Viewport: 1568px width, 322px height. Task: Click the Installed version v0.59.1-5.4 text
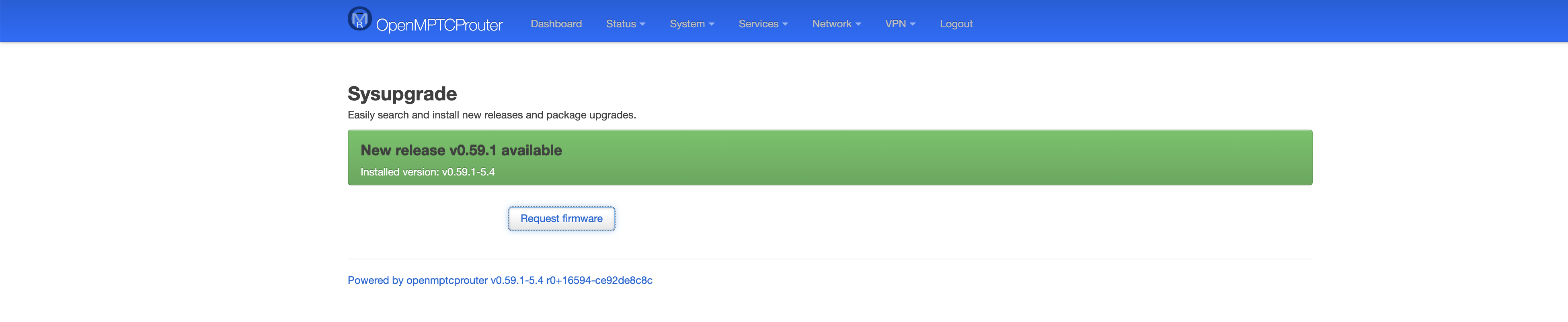pos(427,172)
